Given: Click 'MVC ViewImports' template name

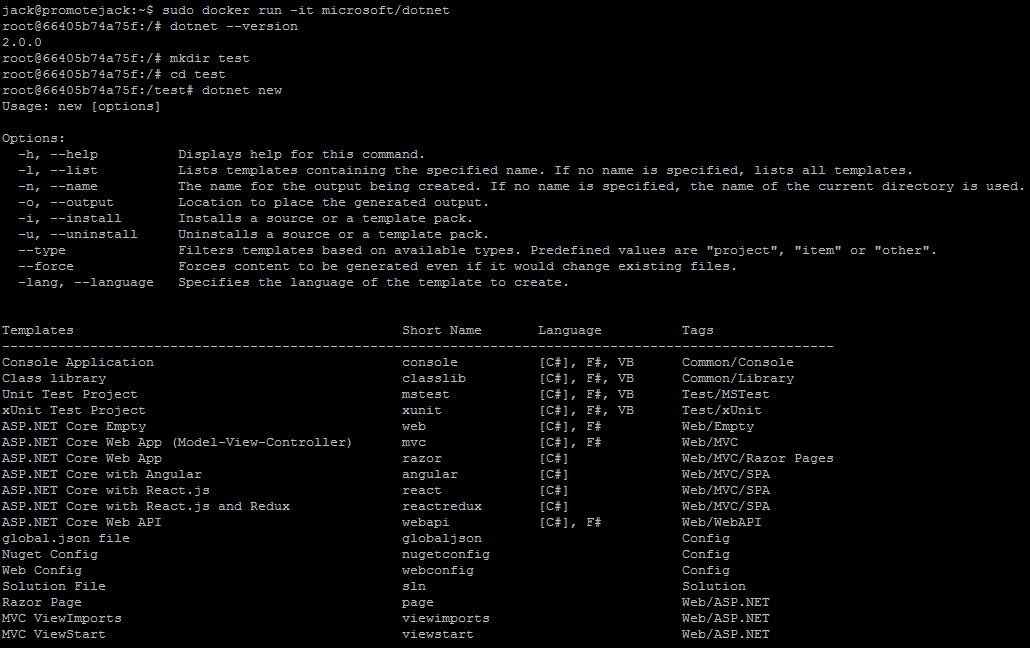Looking at the screenshot, I should [x=62, y=618].
